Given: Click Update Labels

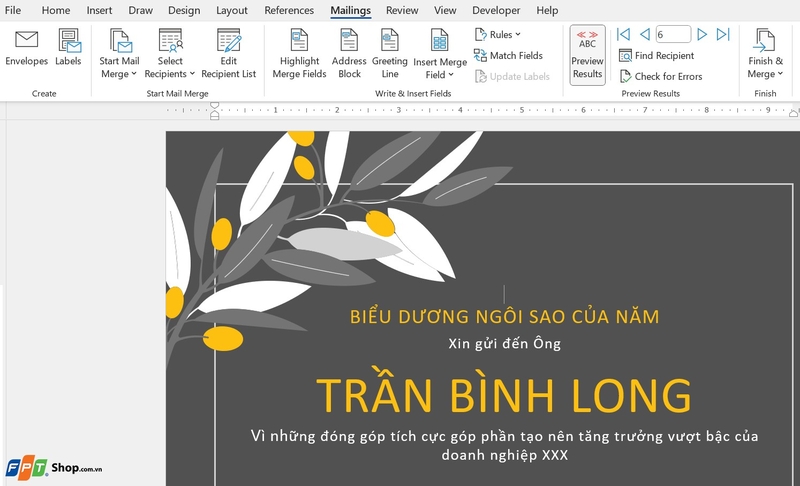Looking at the screenshot, I should 512,76.
